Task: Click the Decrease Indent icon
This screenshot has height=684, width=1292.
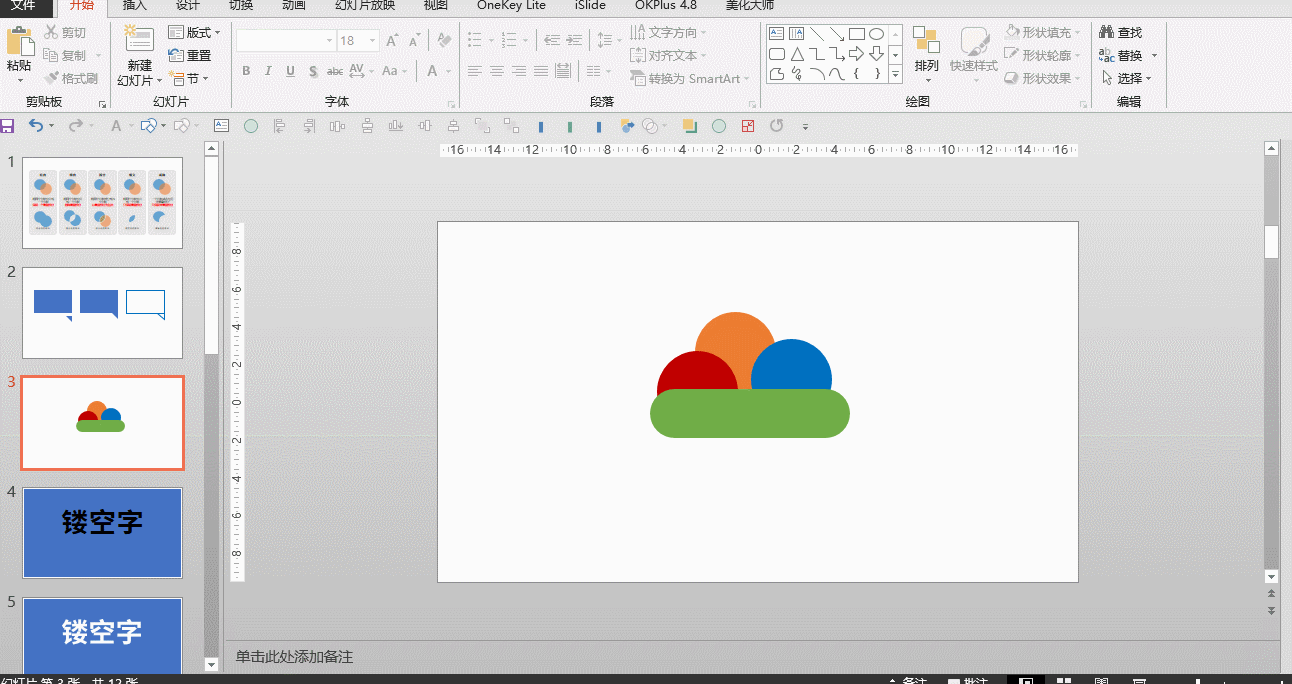Action: pyautogui.click(x=551, y=41)
